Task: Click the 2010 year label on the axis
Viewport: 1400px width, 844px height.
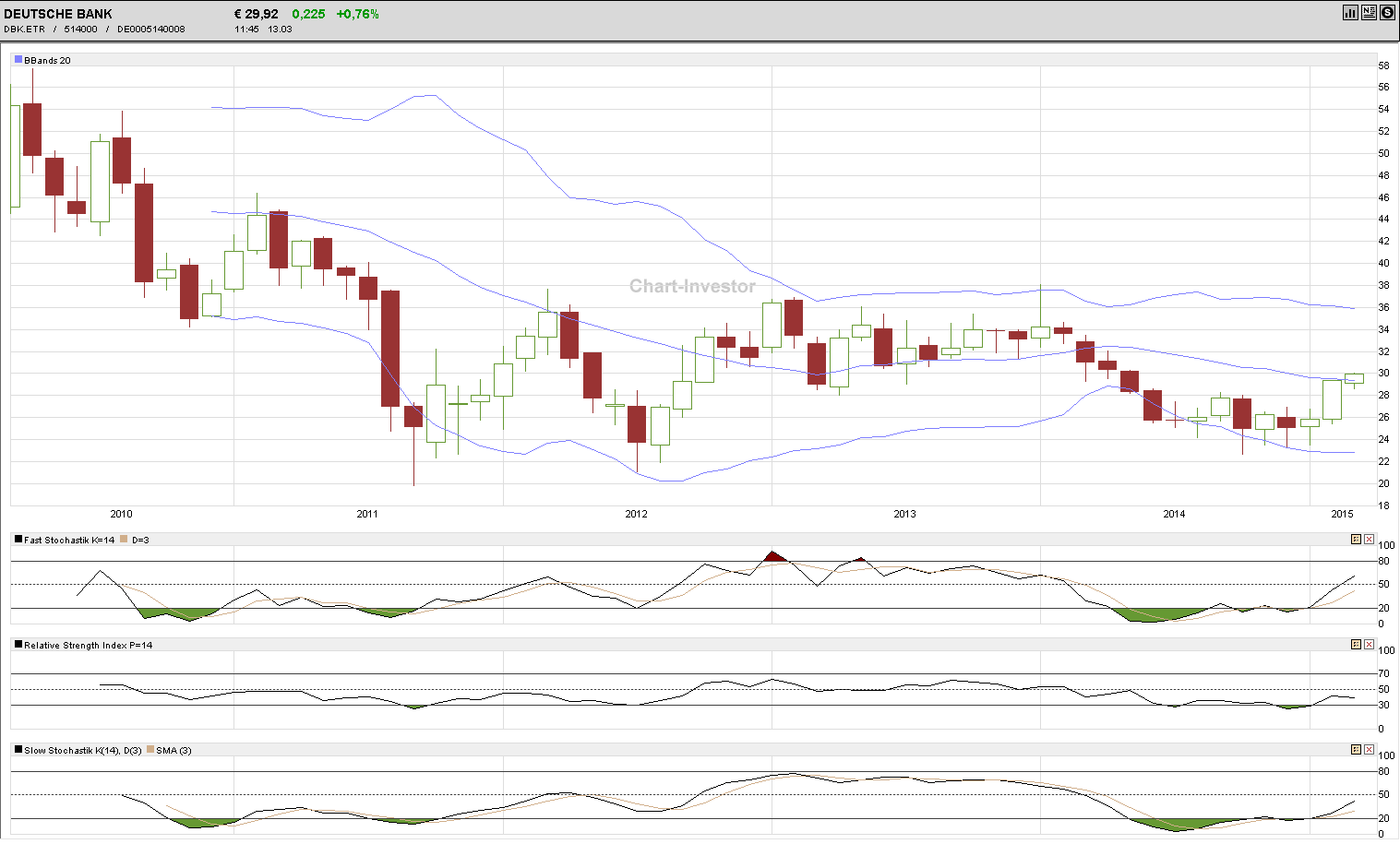Action: coord(121,514)
